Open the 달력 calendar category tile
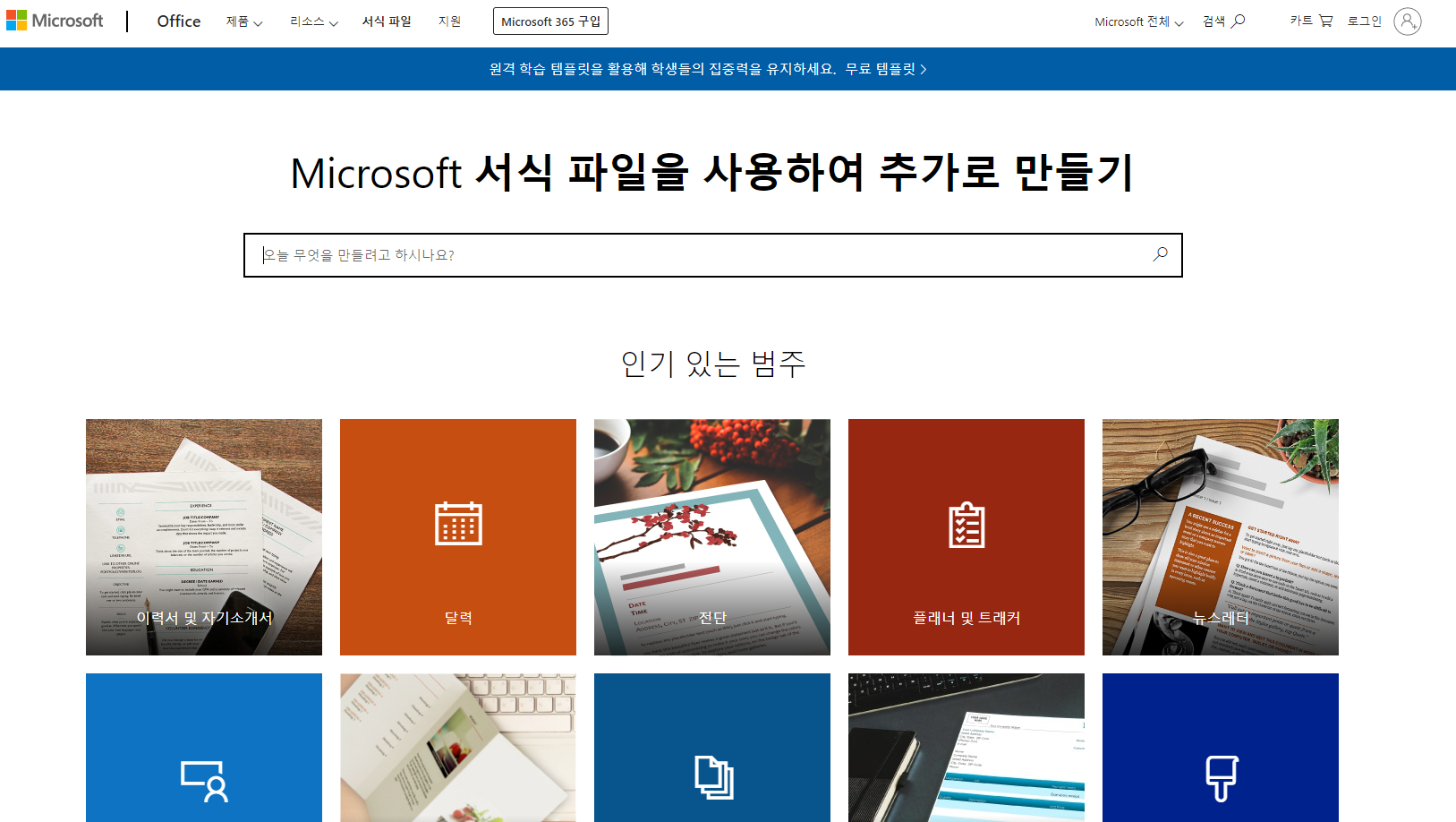Viewport: 1456px width, 822px height. coord(458,537)
